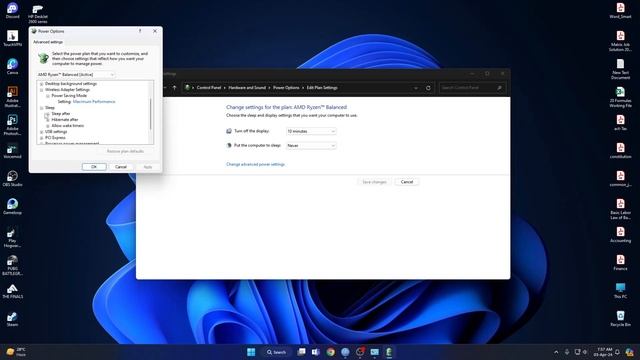Screen dimensions: 640x360
Task: Open the Turn off the display dropdown
Action: (x=311, y=131)
